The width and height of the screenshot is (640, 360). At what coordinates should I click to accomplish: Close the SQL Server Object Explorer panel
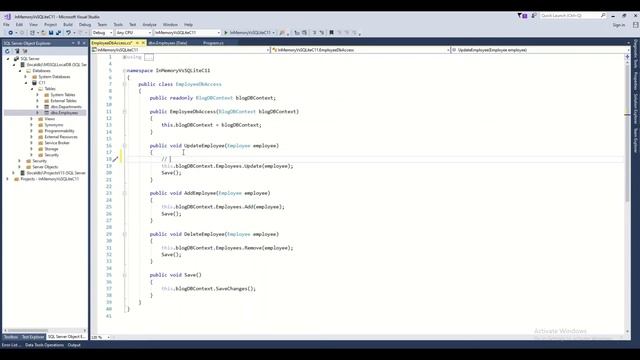click(x=84, y=43)
